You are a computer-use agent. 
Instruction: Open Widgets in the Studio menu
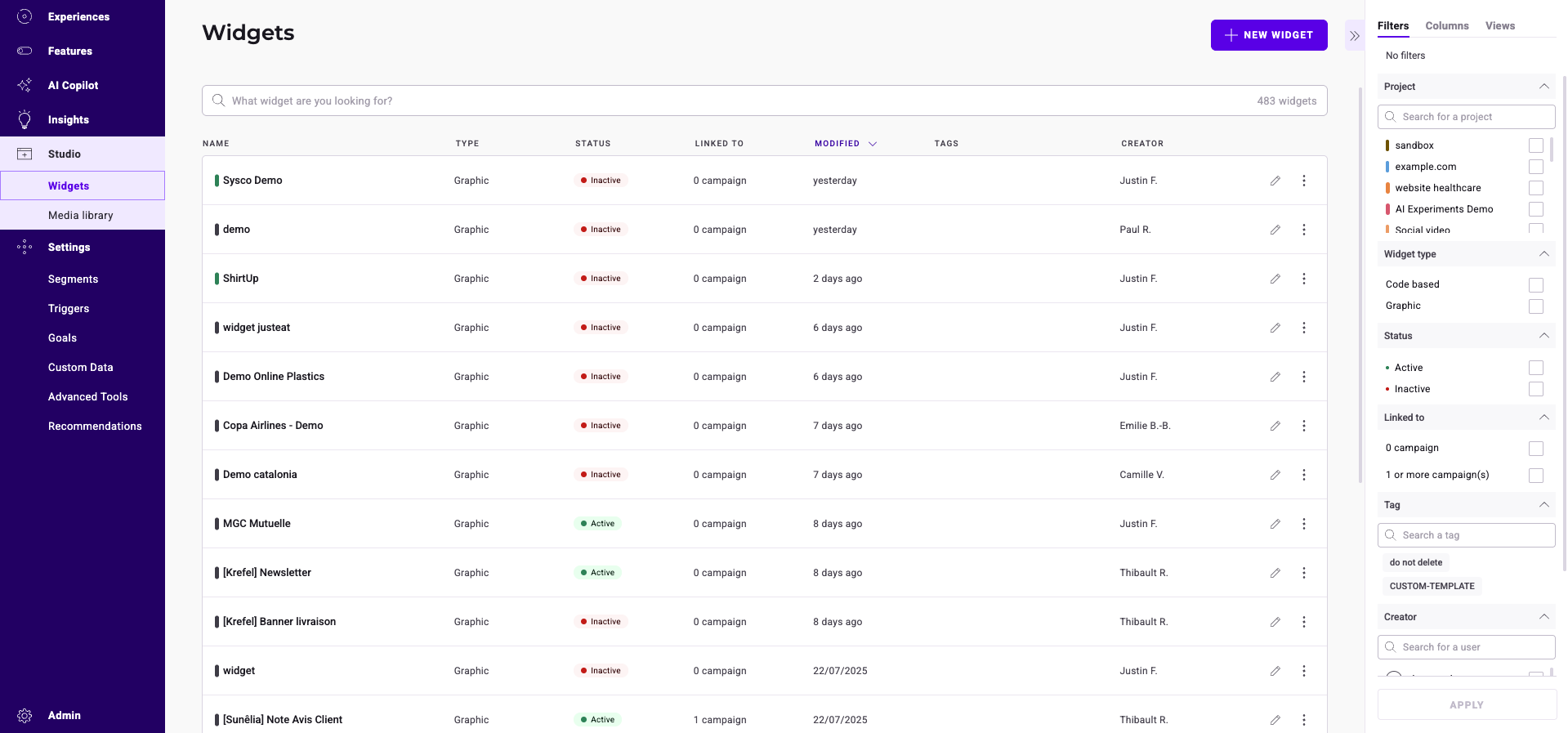point(83,185)
